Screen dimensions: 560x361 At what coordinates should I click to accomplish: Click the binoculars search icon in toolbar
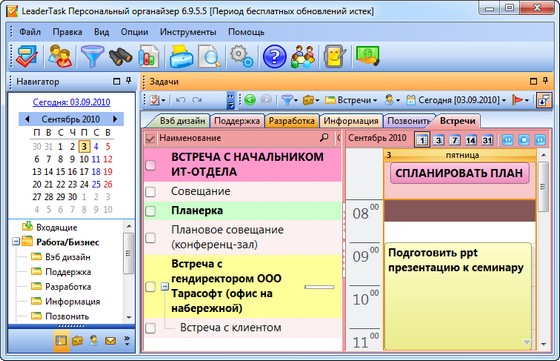click(x=120, y=56)
